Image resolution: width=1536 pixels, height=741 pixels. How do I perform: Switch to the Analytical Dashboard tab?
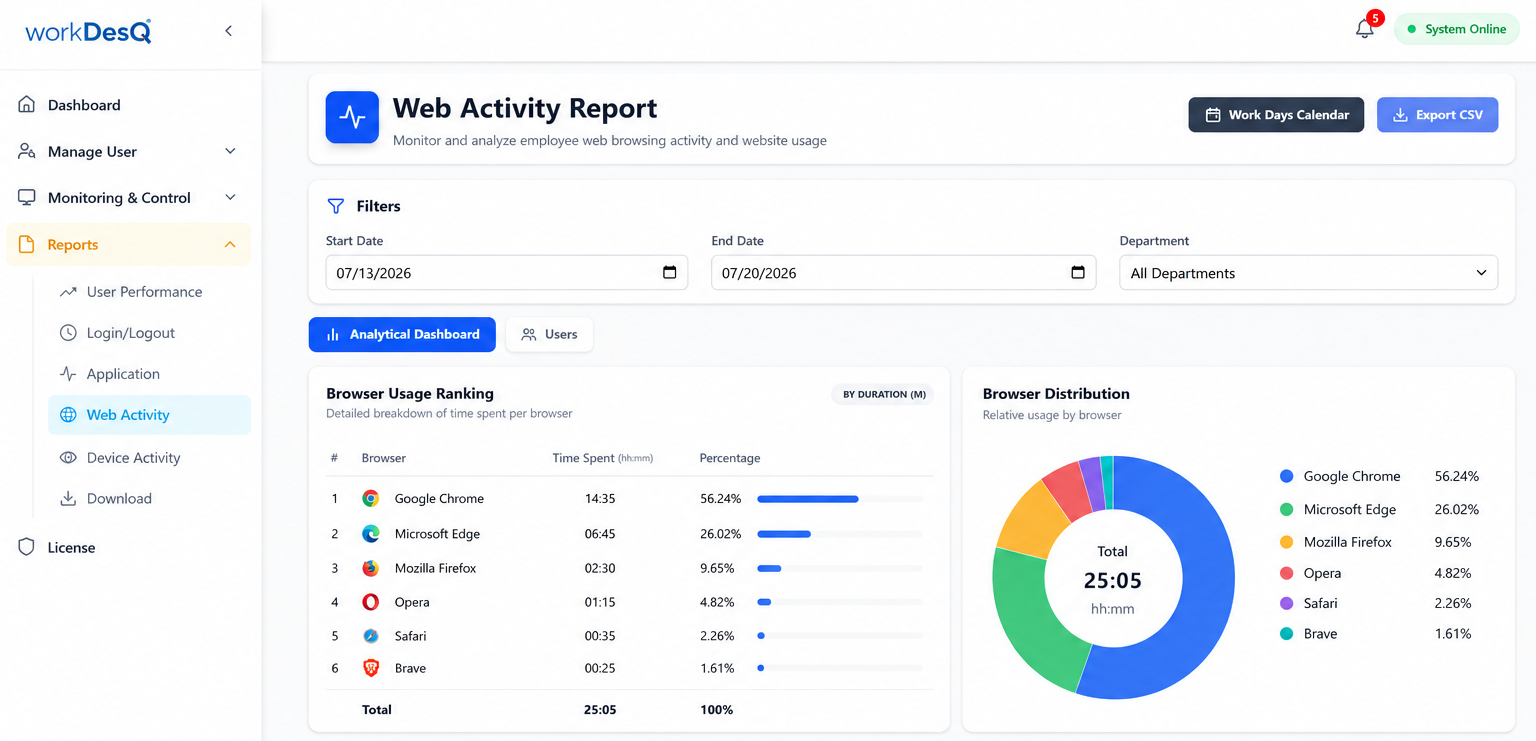coord(402,334)
